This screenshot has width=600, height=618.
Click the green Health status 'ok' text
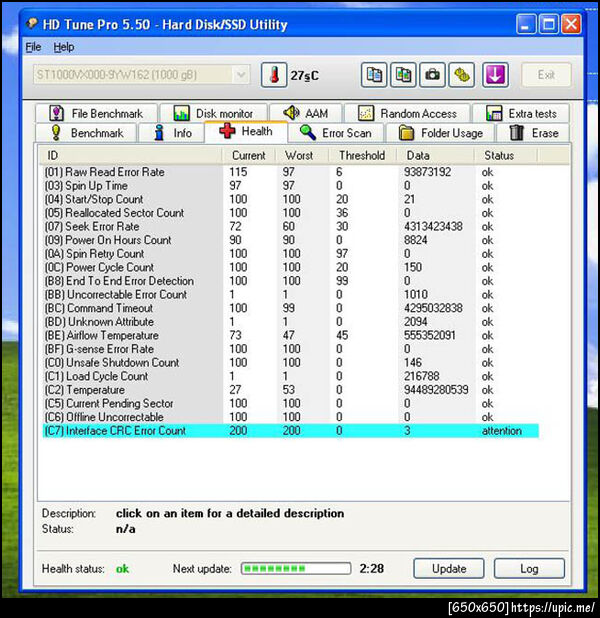coord(122,569)
